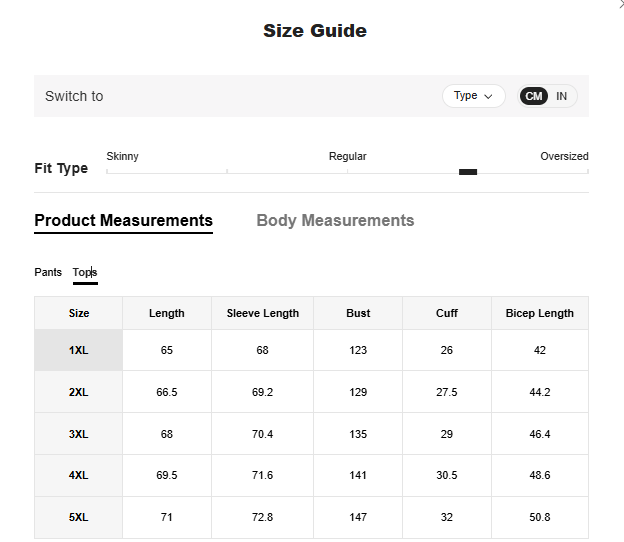This screenshot has height=542, width=624.
Task: Select the 5XL size row
Action: (79, 517)
